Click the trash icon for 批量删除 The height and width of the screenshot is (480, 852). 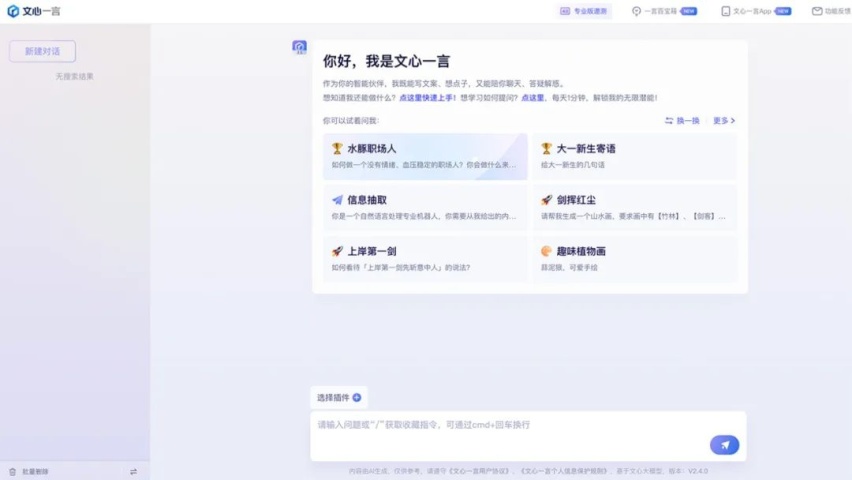coord(12,472)
